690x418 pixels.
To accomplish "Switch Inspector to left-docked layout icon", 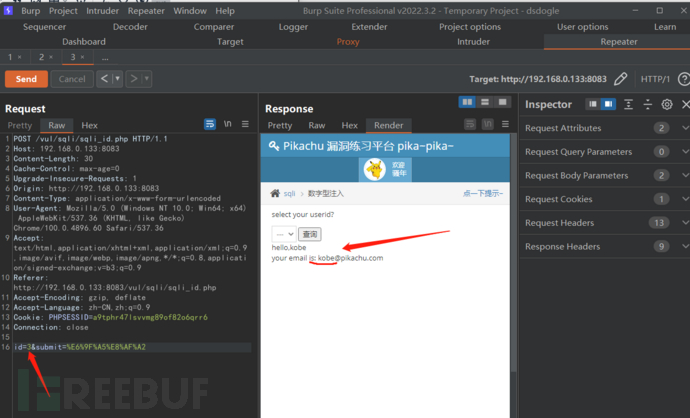I will click(x=593, y=104).
